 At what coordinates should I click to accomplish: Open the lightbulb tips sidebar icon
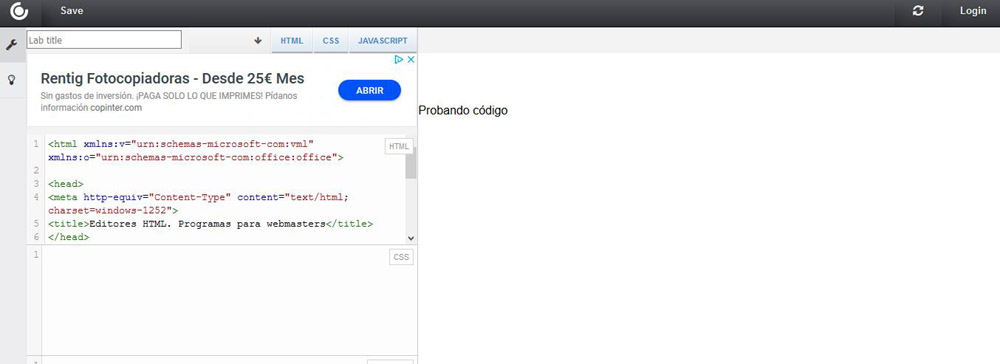pos(11,80)
